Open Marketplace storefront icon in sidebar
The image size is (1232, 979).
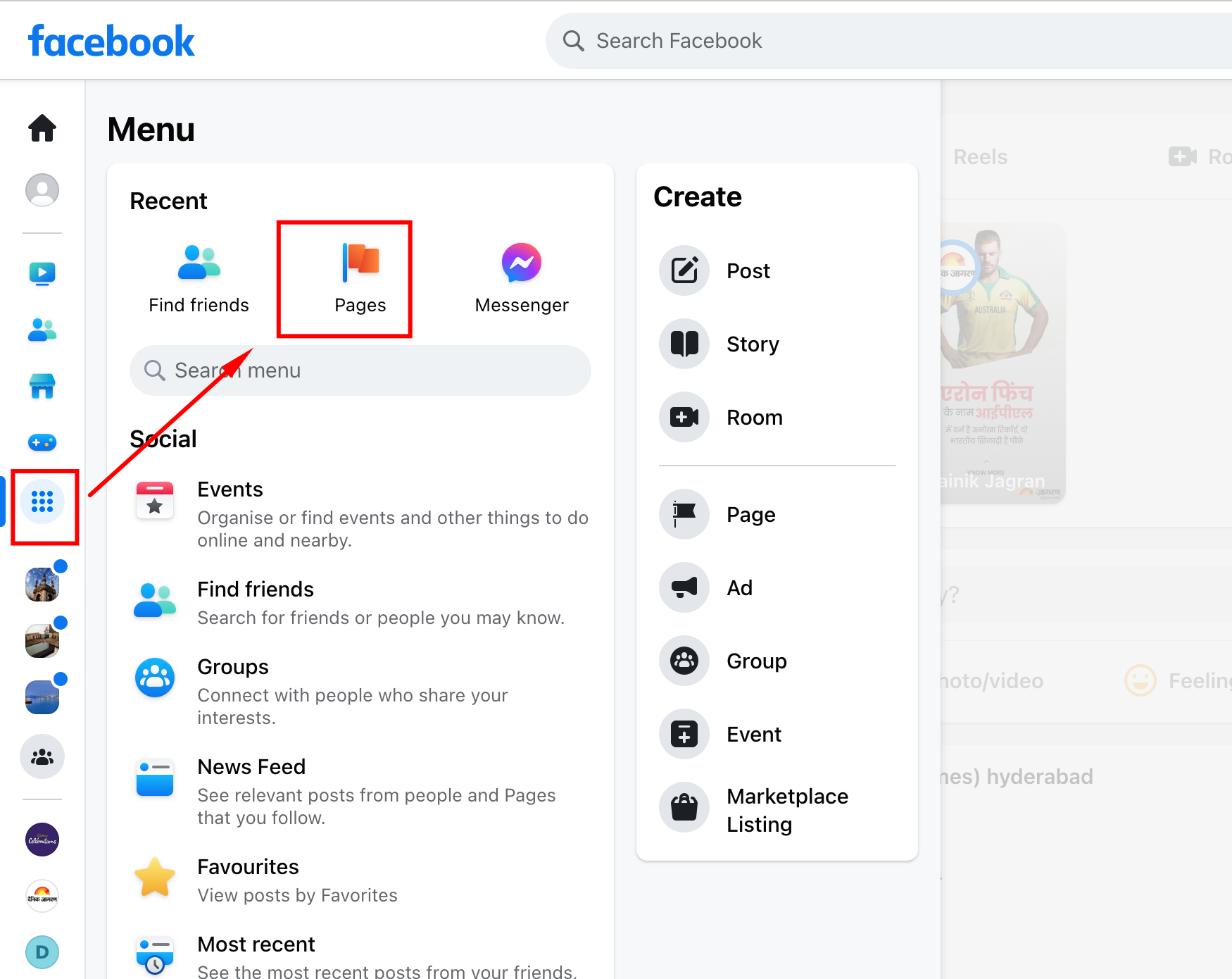42,386
